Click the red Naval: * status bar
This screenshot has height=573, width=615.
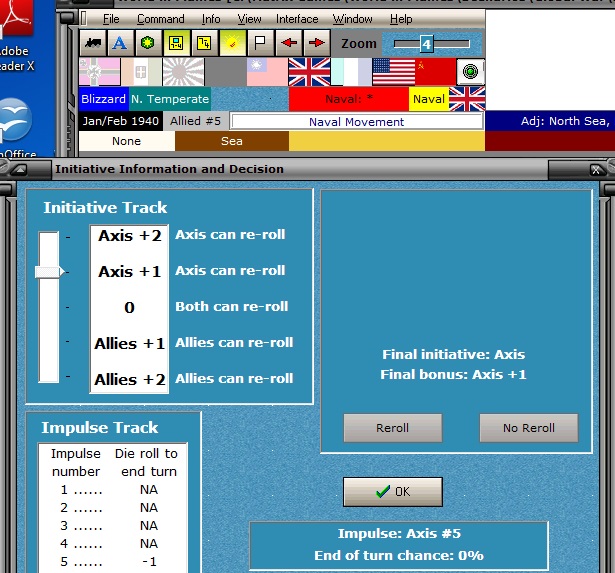click(x=349, y=99)
